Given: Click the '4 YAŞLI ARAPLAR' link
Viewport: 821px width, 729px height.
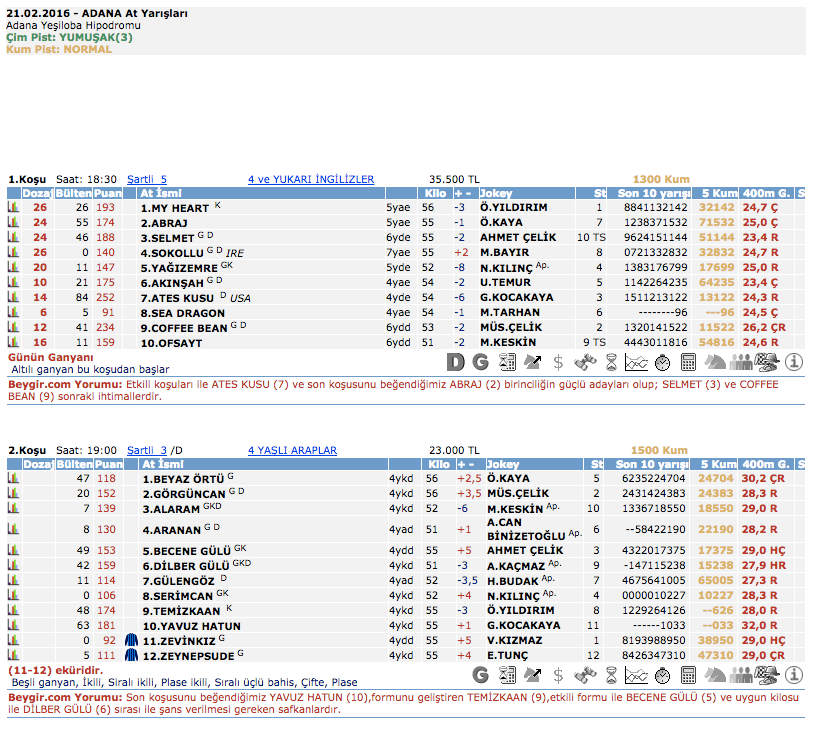Looking at the screenshot, I should click(x=292, y=451).
